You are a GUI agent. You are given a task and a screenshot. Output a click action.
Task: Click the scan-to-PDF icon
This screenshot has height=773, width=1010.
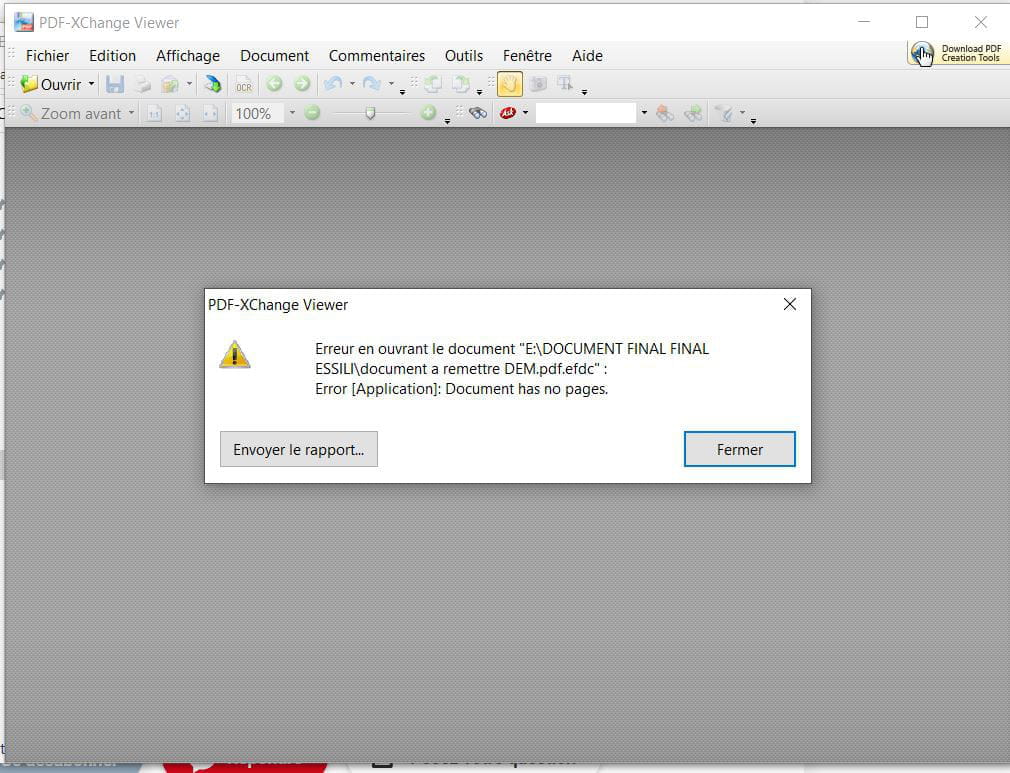213,84
